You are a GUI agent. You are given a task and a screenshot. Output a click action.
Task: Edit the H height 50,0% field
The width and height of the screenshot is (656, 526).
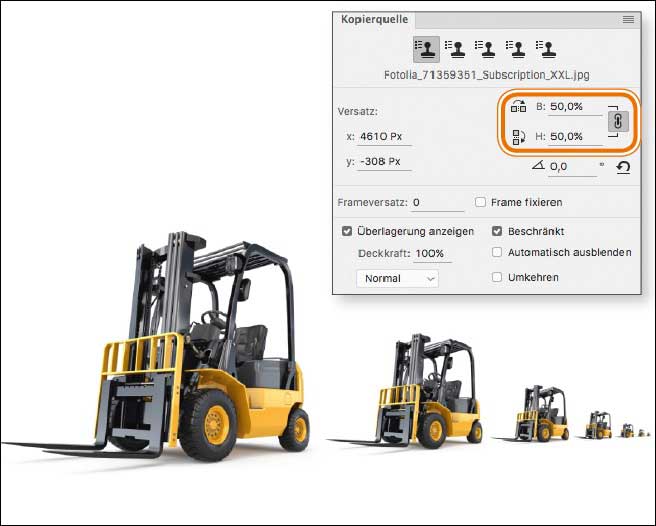[575, 137]
